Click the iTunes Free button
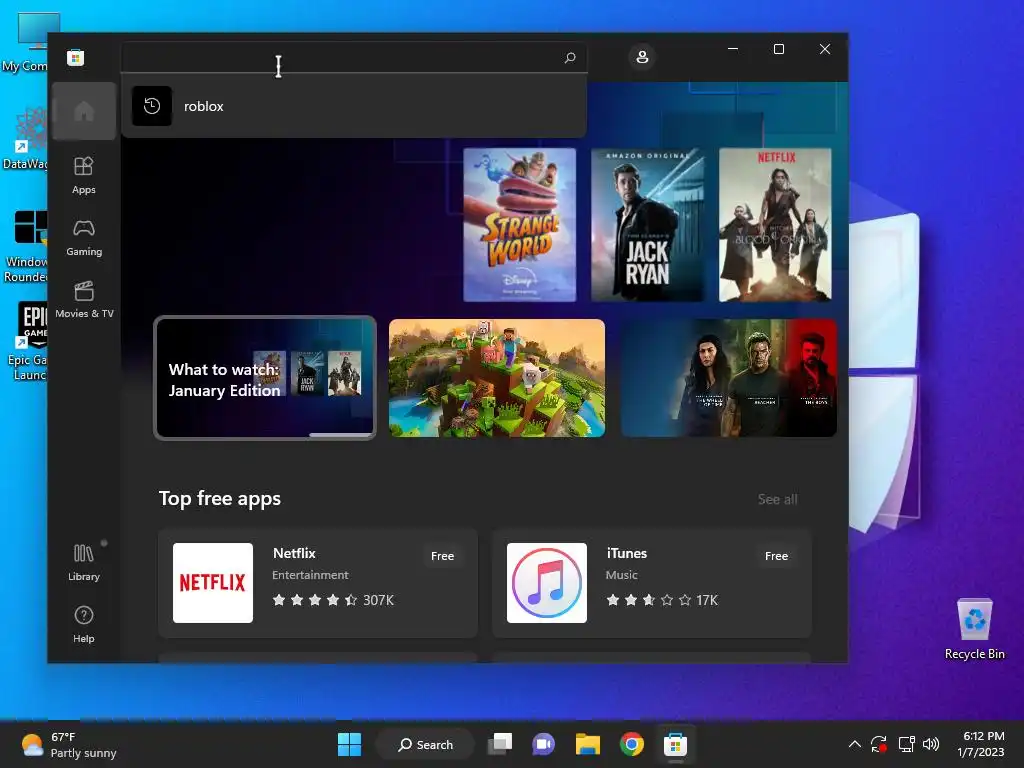Viewport: 1024px width, 768px height. tap(776, 556)
